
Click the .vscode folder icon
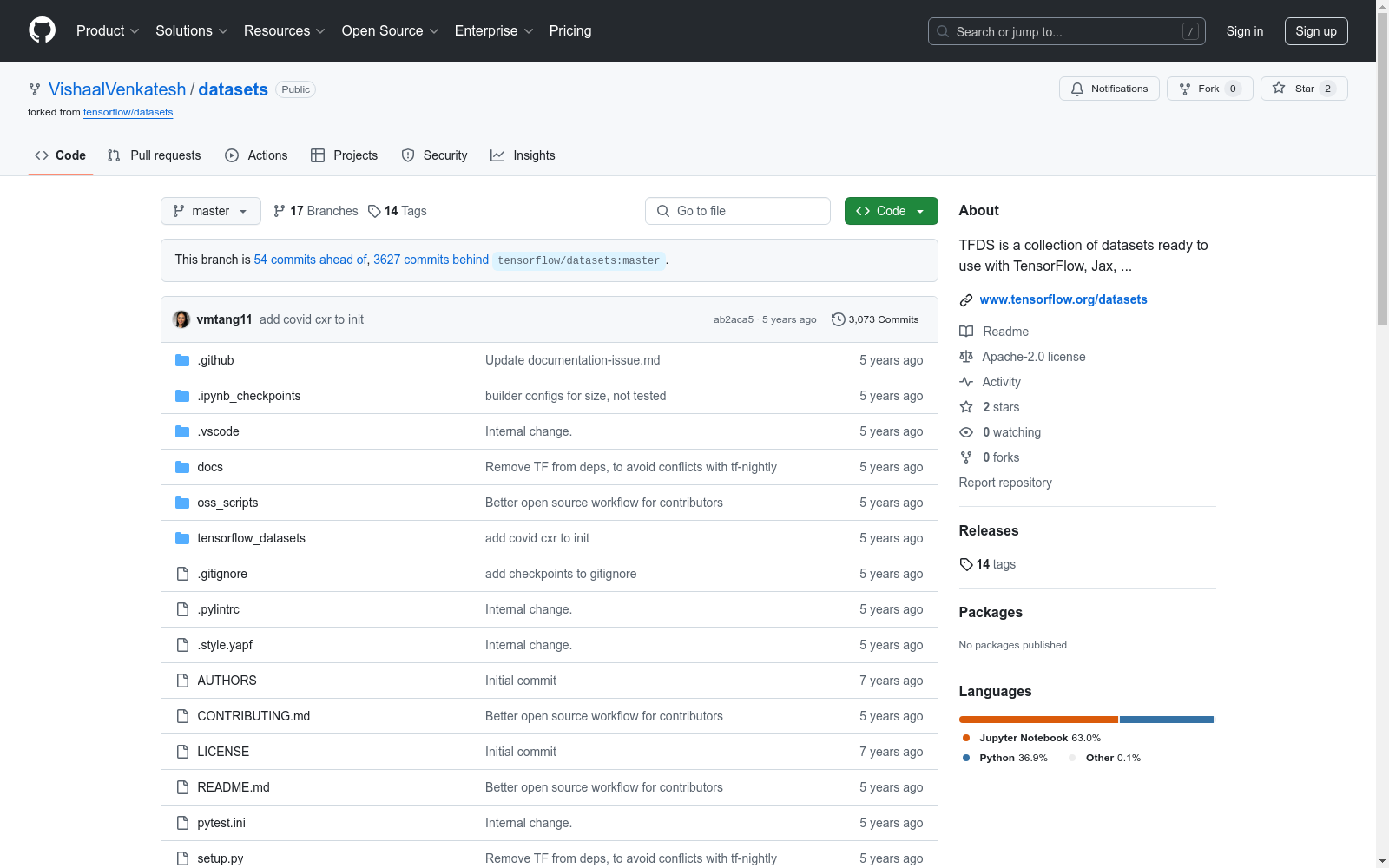pyautogui.click(x=182, y=431)
